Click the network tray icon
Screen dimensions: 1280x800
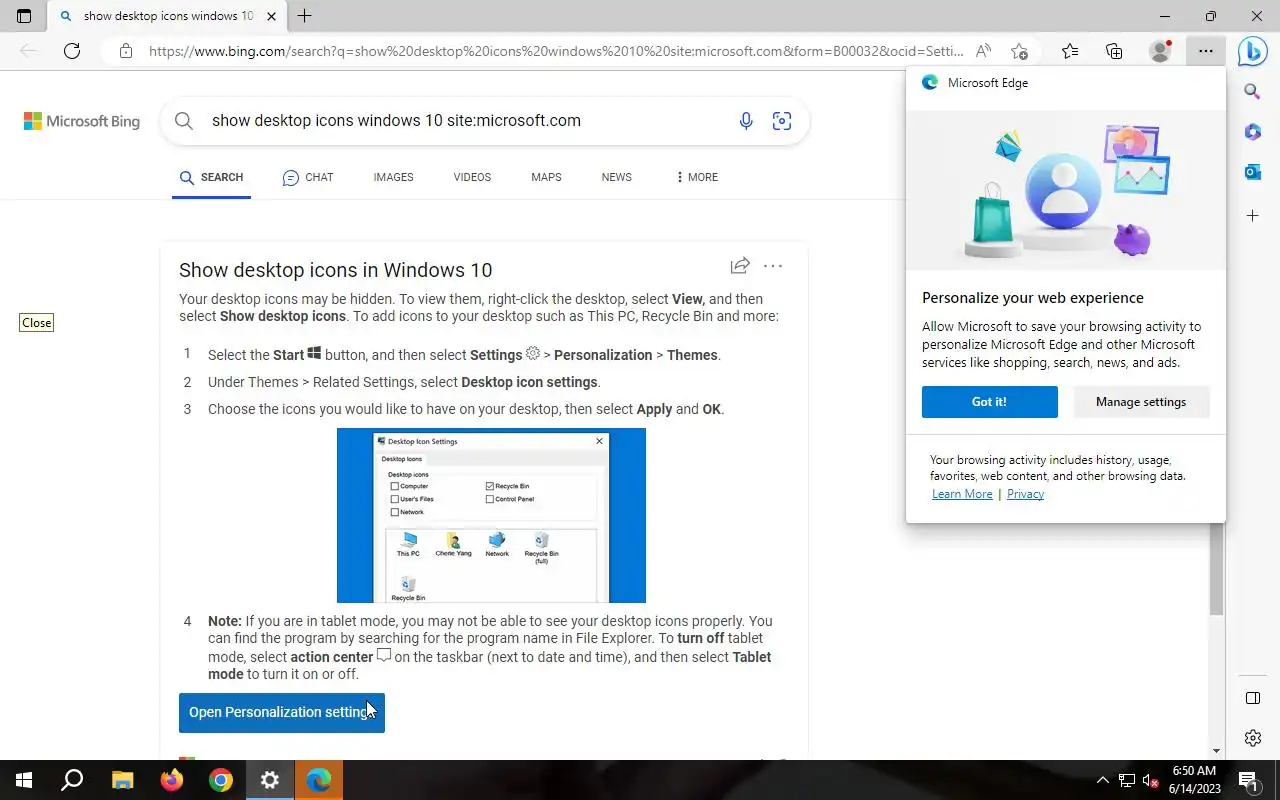pyautogui.click(x=1126, y=780)
